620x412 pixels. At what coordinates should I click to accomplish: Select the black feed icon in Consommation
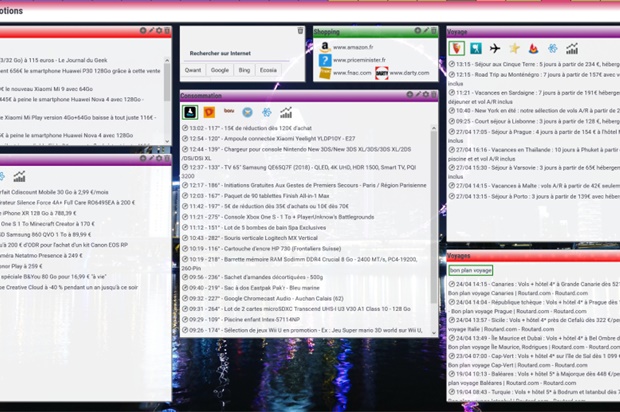190,112
